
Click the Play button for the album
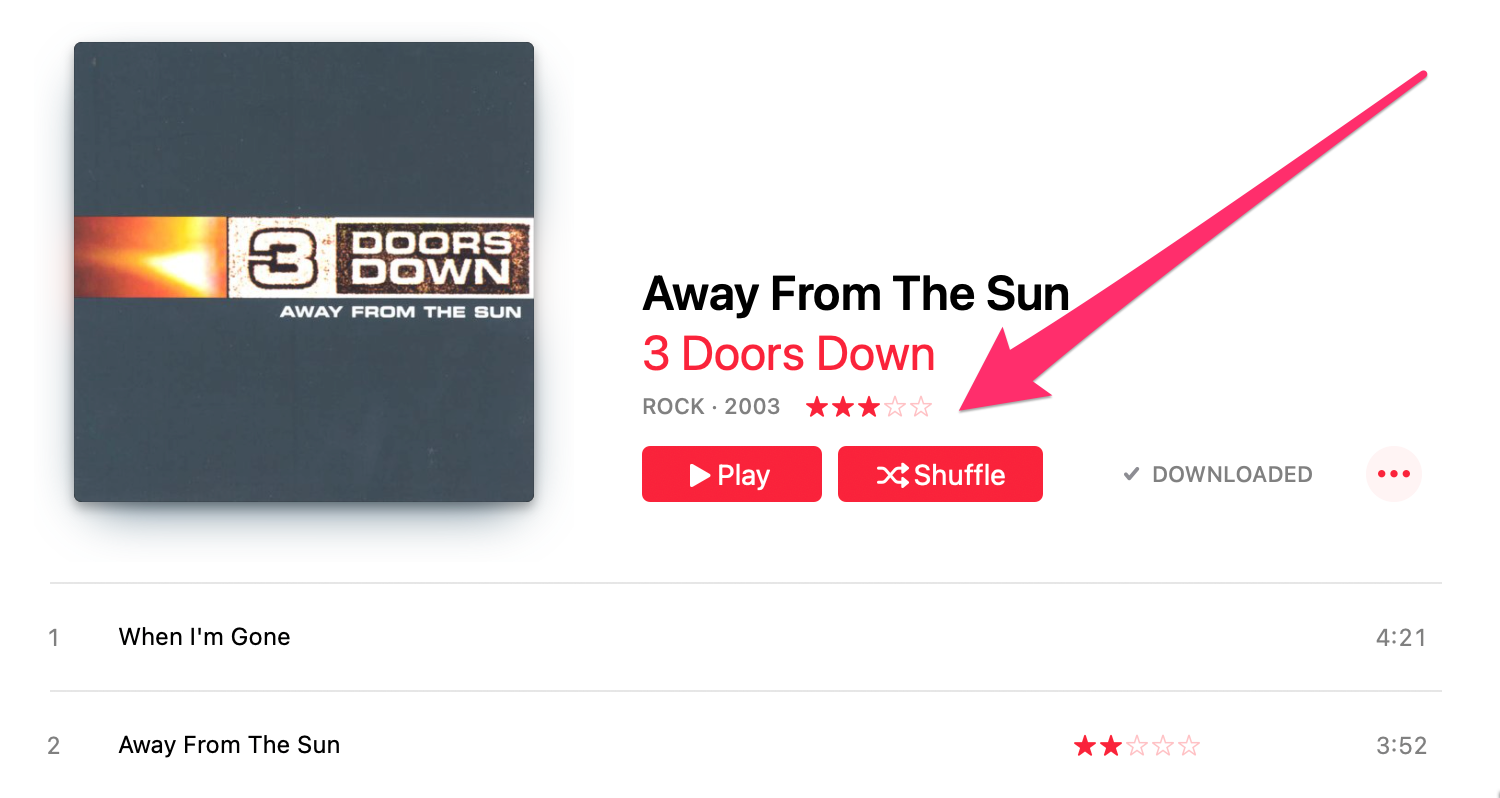click(x=731, y=474)
